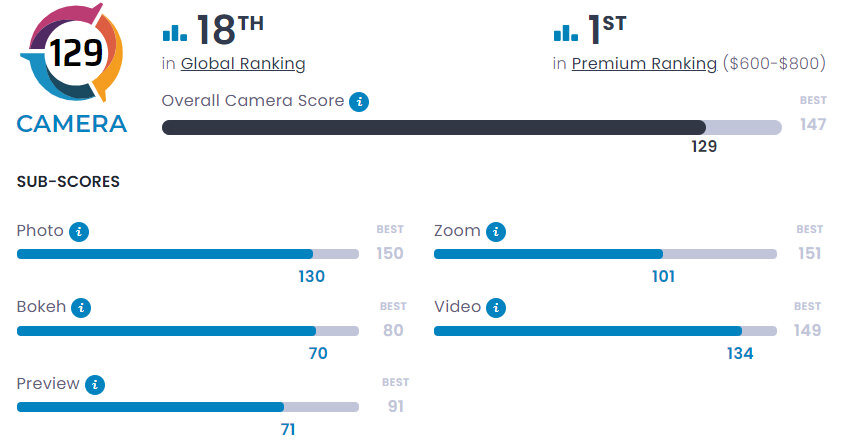
Task: Select the Preview score bar
Action: point(187,407)
